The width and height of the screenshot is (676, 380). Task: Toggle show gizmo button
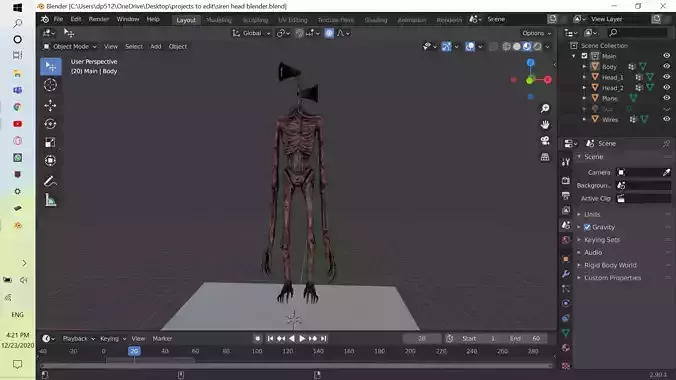446,47
